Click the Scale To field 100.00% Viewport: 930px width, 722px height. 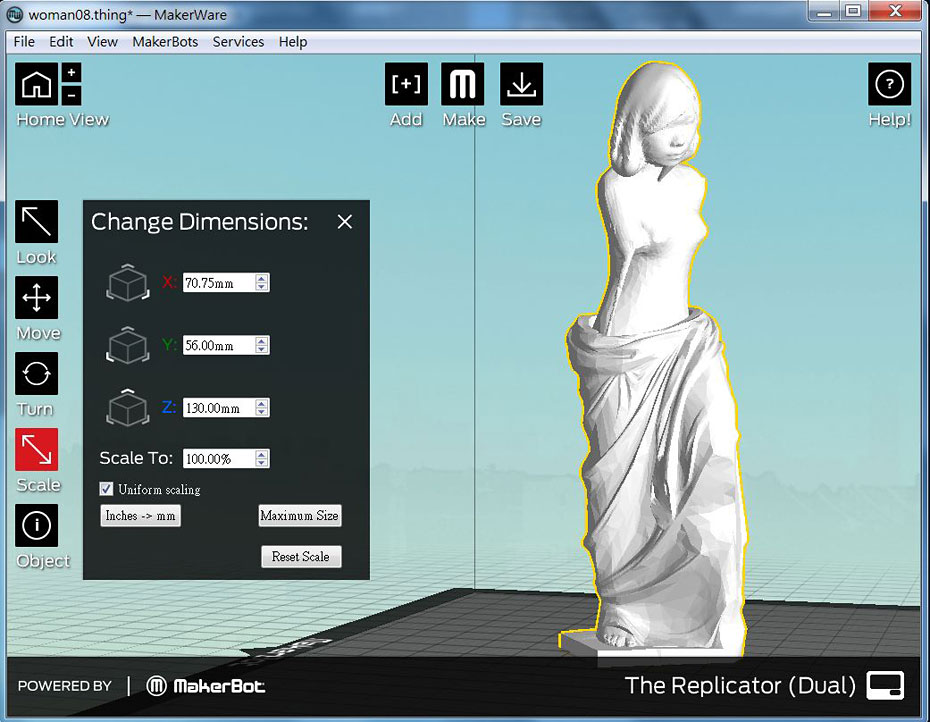(226, 458)
